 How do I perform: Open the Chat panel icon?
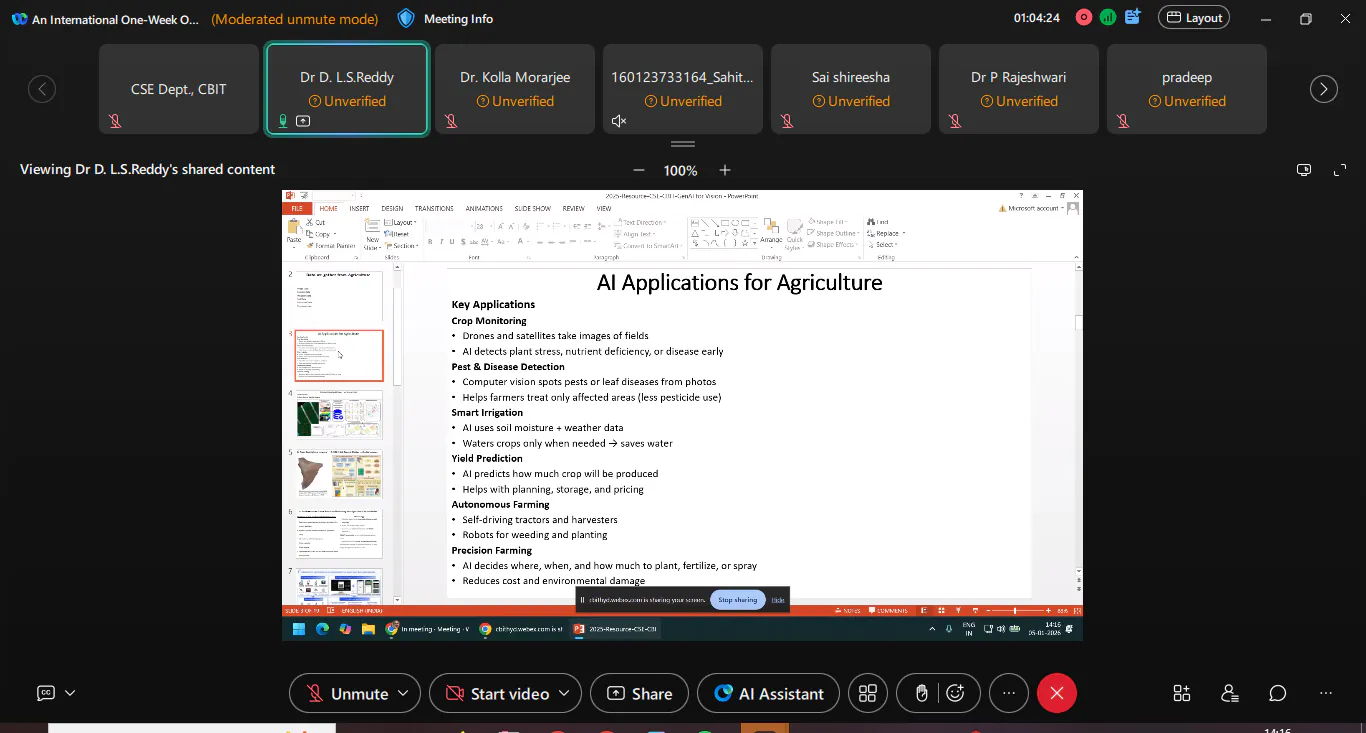click(1278, 693)
